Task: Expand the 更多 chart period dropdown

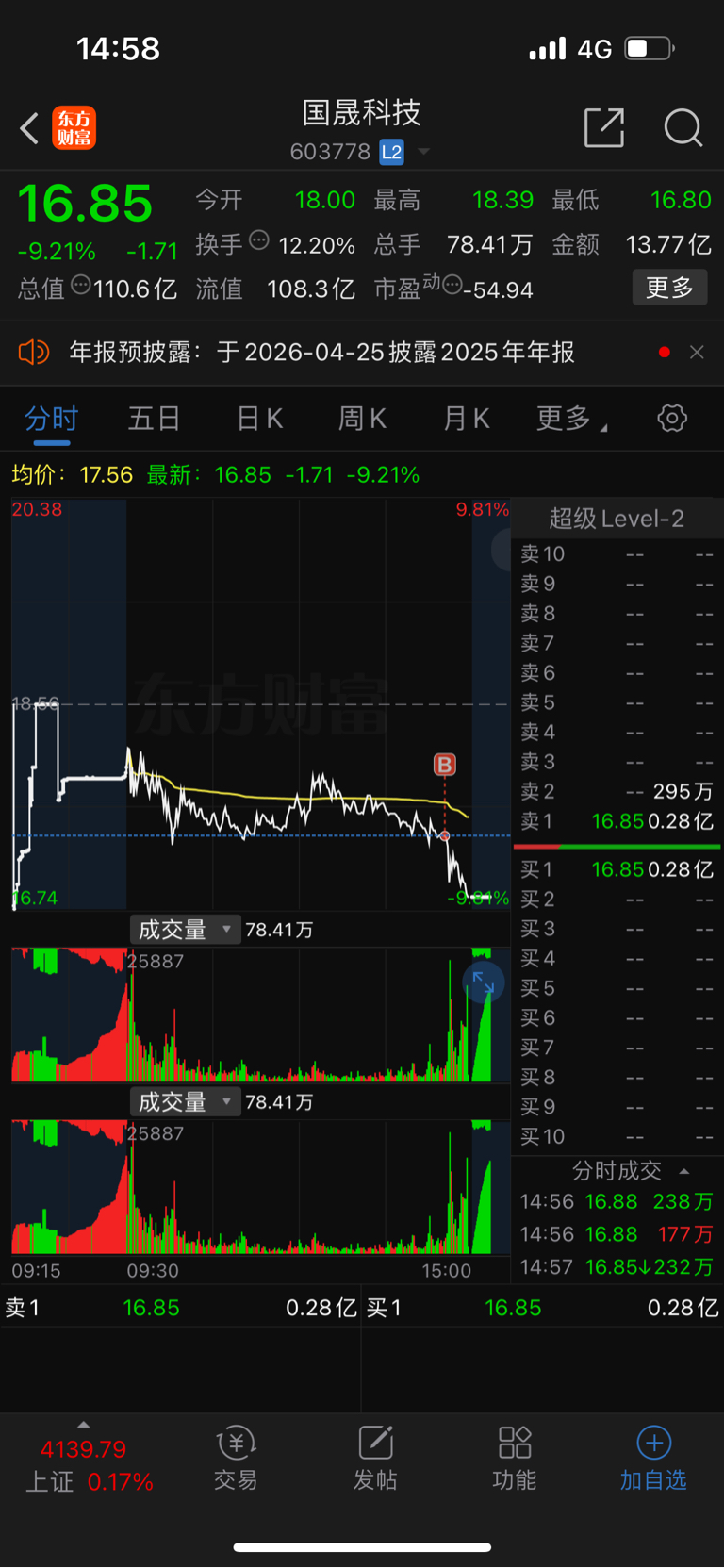Action: pos(571,419)
